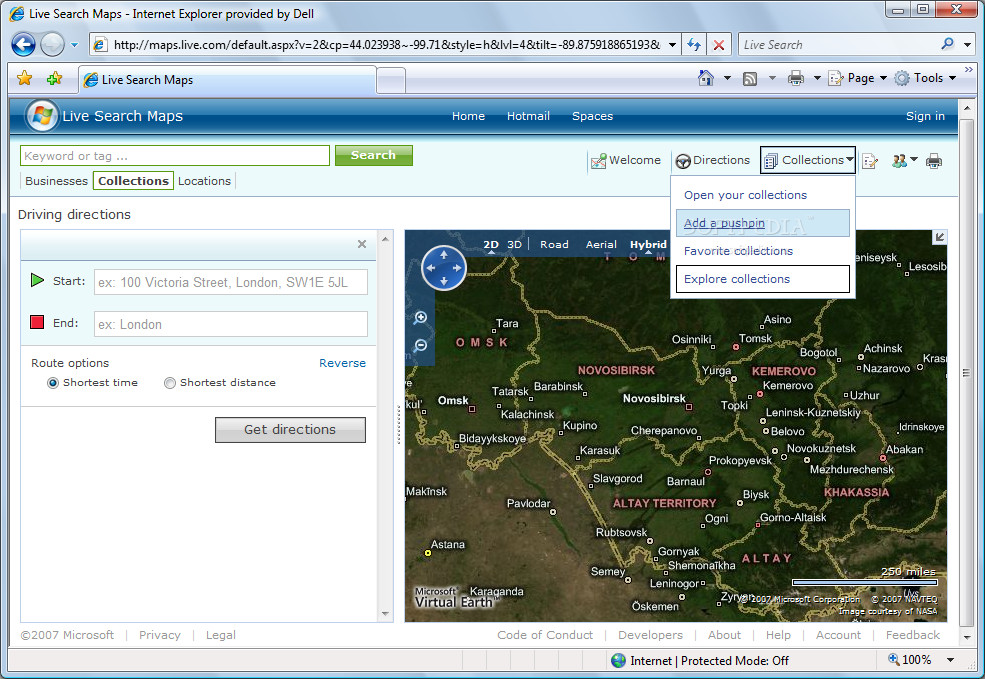This screenshot has height=679, width=985.
Task: Click the map pan compass control
Action: click(444, 268)
